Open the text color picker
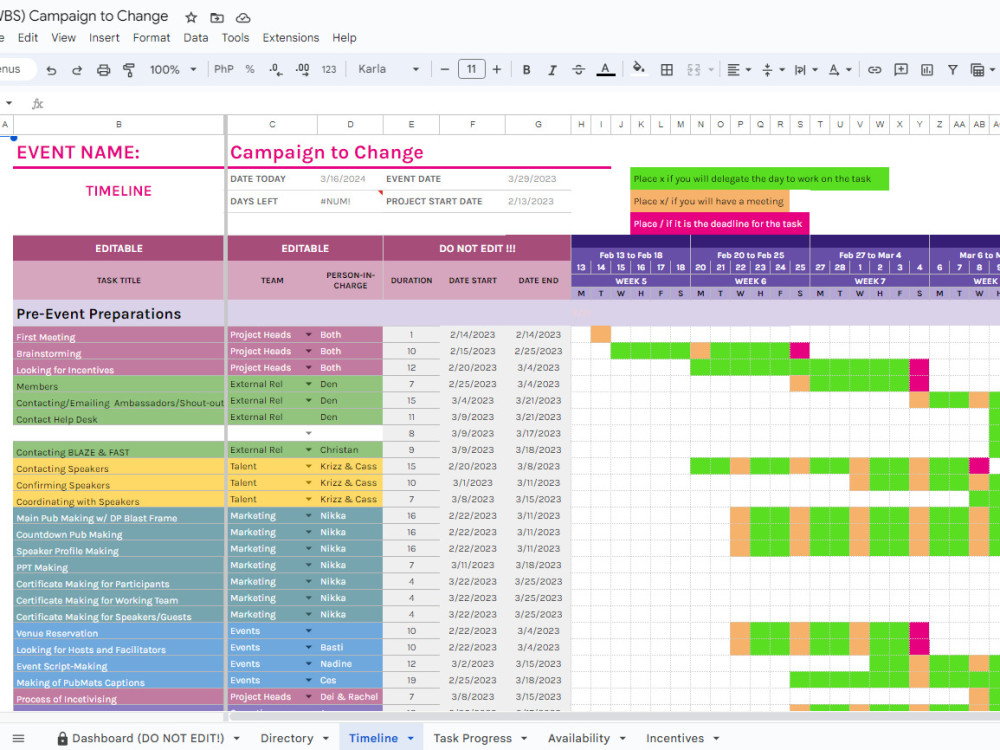The height and width of the screenshot is (750, 1000). pos(605,70)
